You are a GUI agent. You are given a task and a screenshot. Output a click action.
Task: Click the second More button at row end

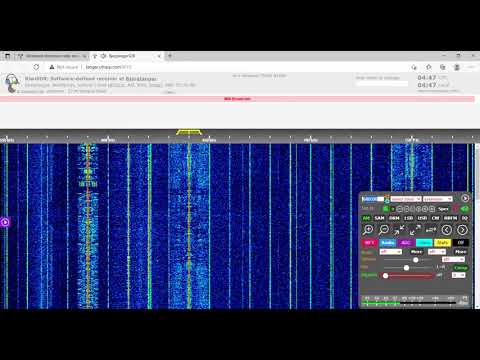(x=461, y=252)
